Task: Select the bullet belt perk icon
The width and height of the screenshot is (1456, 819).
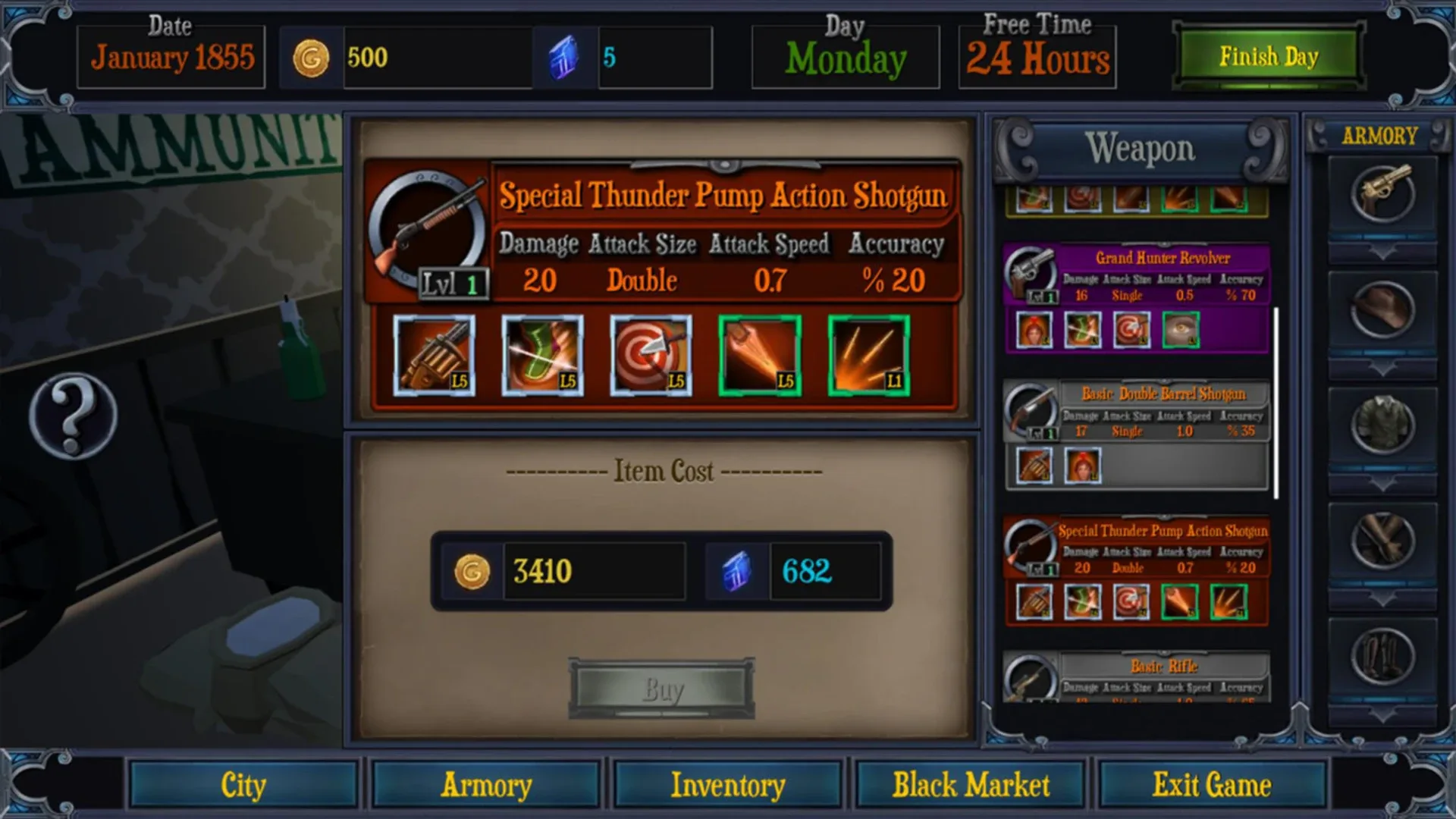Action: point(435,356)
